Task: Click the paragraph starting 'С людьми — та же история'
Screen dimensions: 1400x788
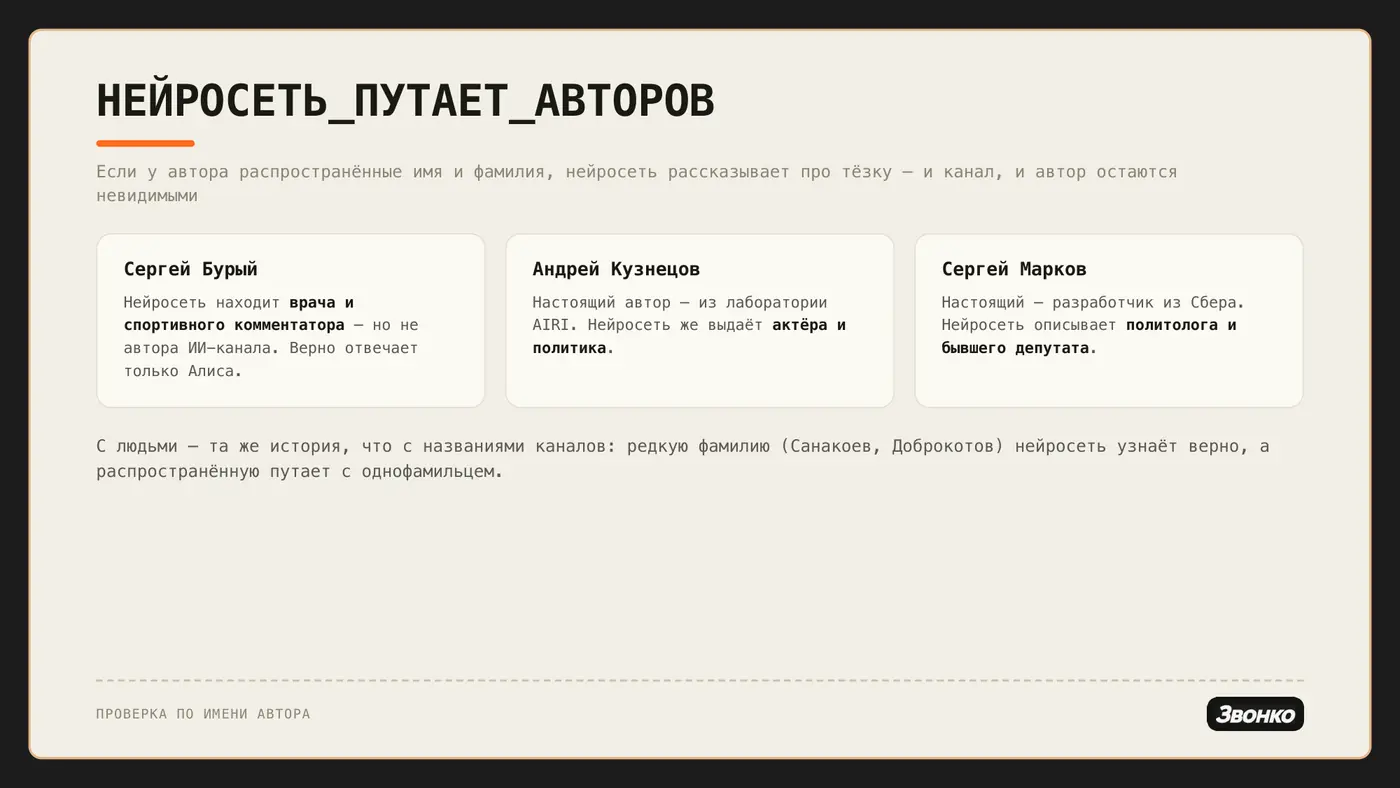Action: pos(683,458)
